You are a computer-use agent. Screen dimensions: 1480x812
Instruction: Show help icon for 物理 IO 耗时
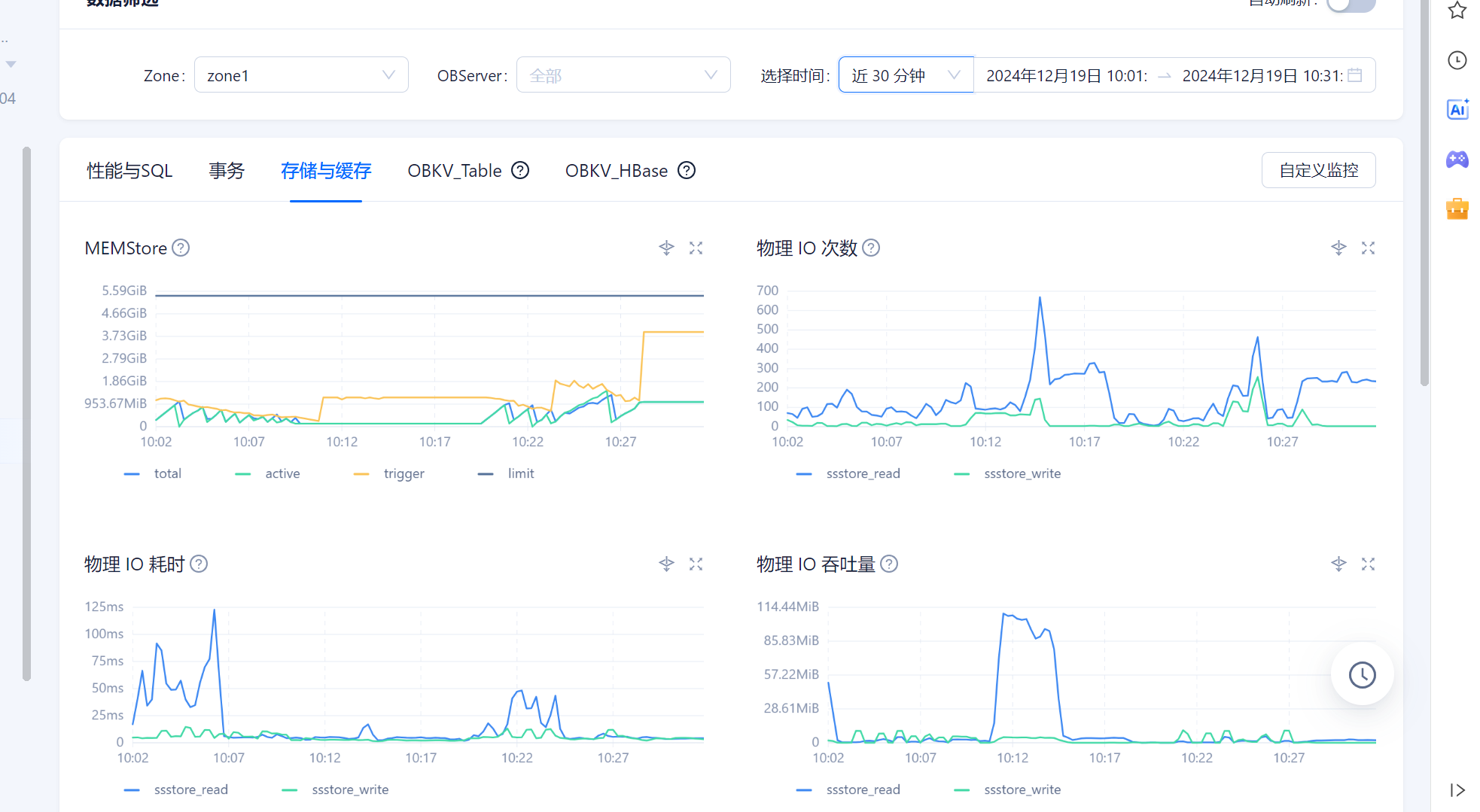coord(199,564)
